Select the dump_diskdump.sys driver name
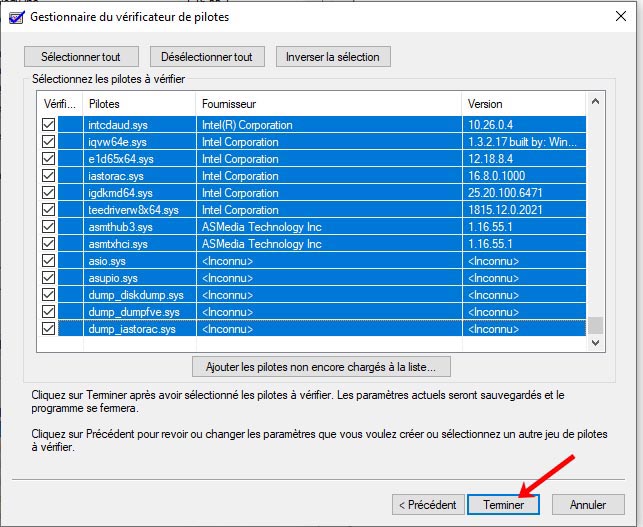Screen dimensions: 643x527 (136, 295)
